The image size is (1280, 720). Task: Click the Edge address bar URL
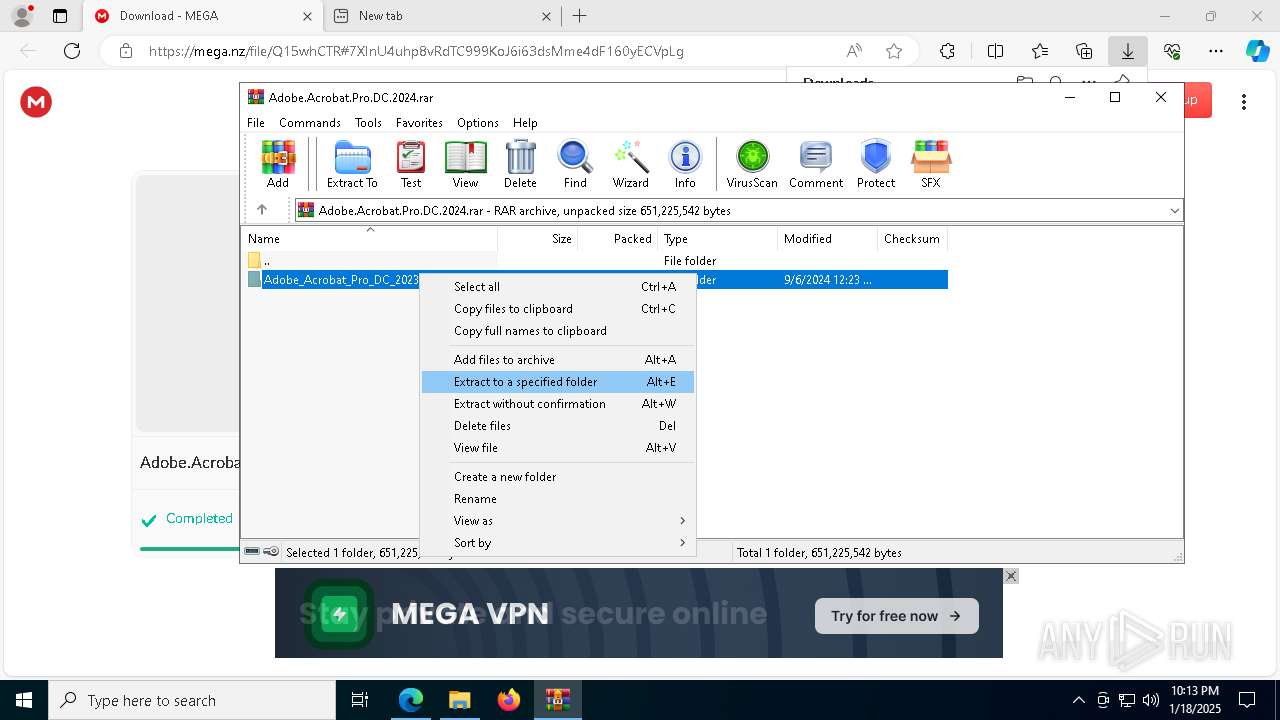click(x=416, y=51)
